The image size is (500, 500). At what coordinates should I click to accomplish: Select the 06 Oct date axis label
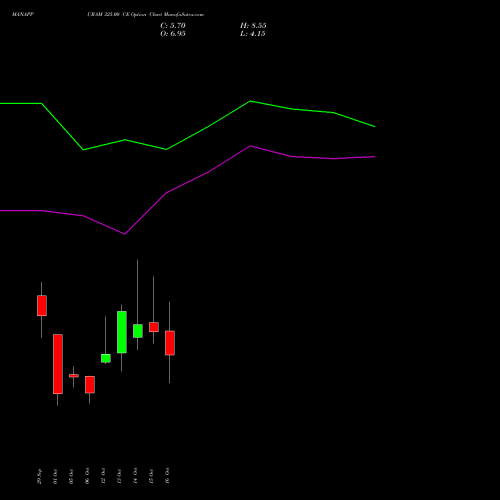tap(87, 476)
